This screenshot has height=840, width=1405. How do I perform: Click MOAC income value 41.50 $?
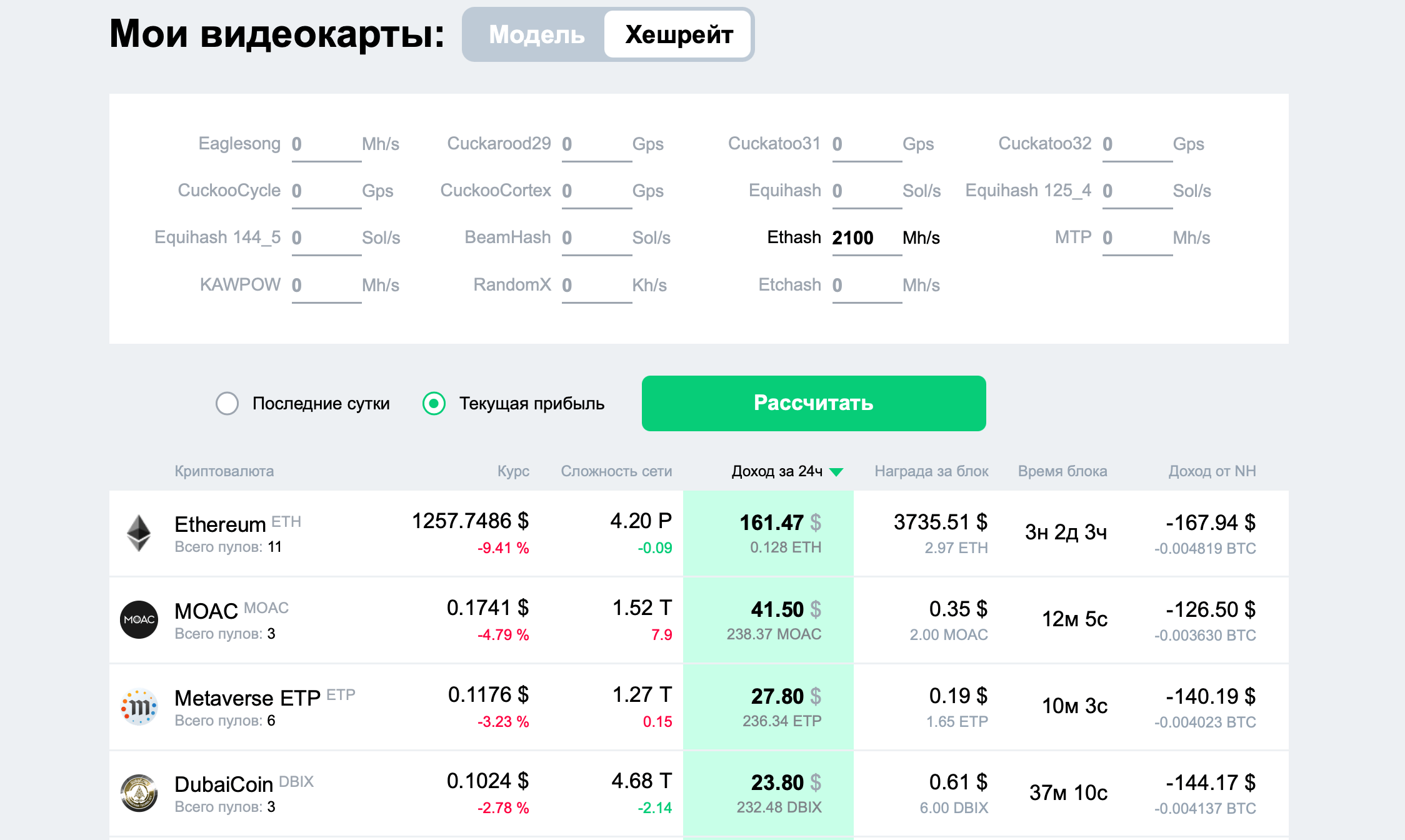tap(786, 609)
